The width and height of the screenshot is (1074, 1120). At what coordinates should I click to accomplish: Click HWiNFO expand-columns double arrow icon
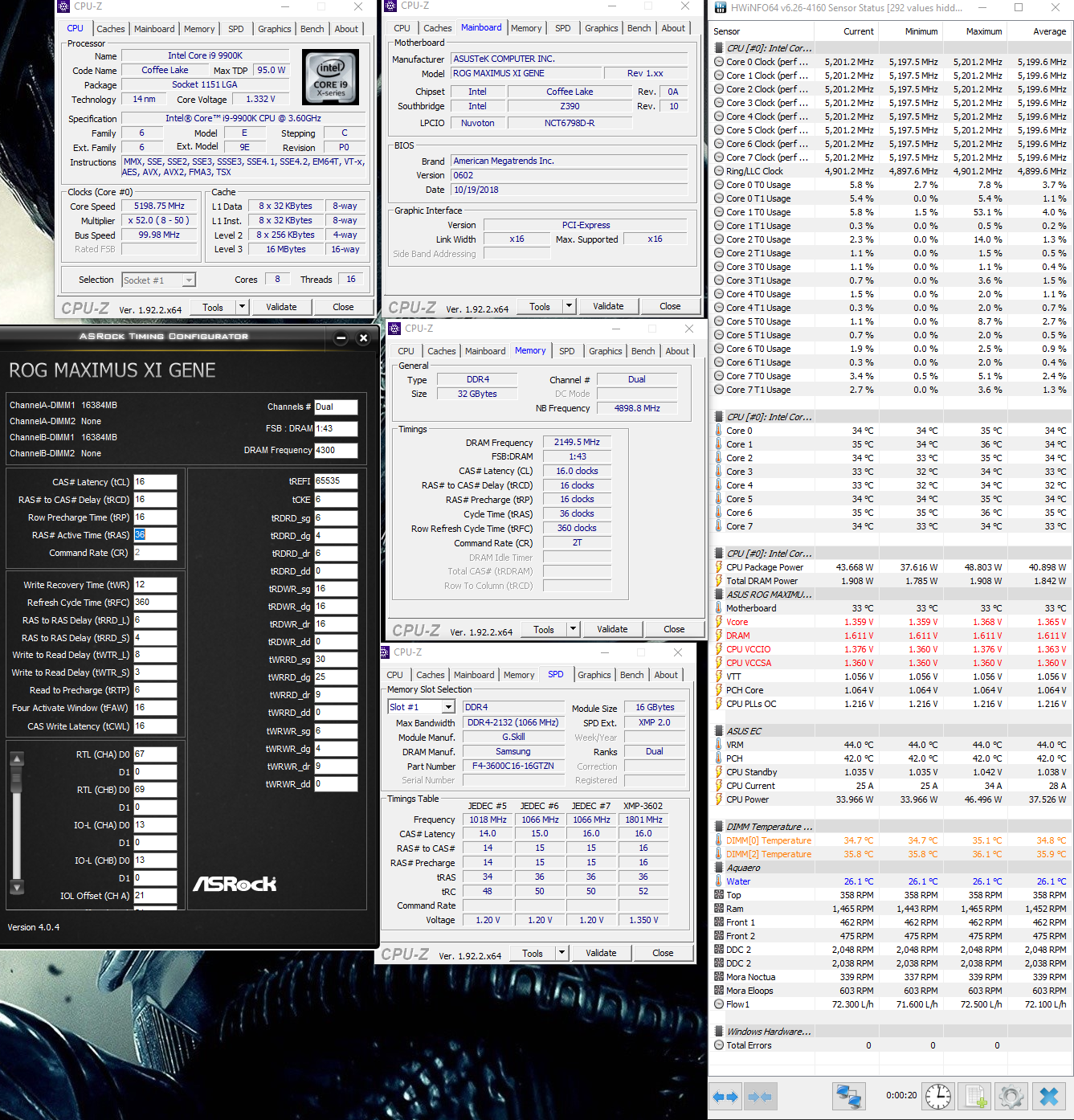[x=725, y=1097]
